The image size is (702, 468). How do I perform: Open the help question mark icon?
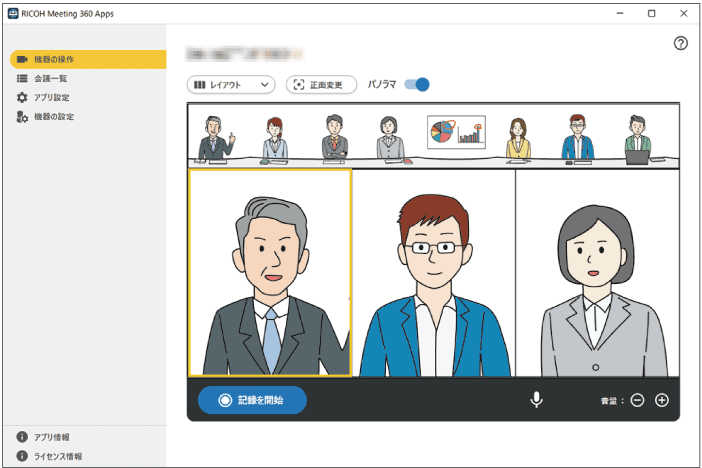click(x=681, y=43)
